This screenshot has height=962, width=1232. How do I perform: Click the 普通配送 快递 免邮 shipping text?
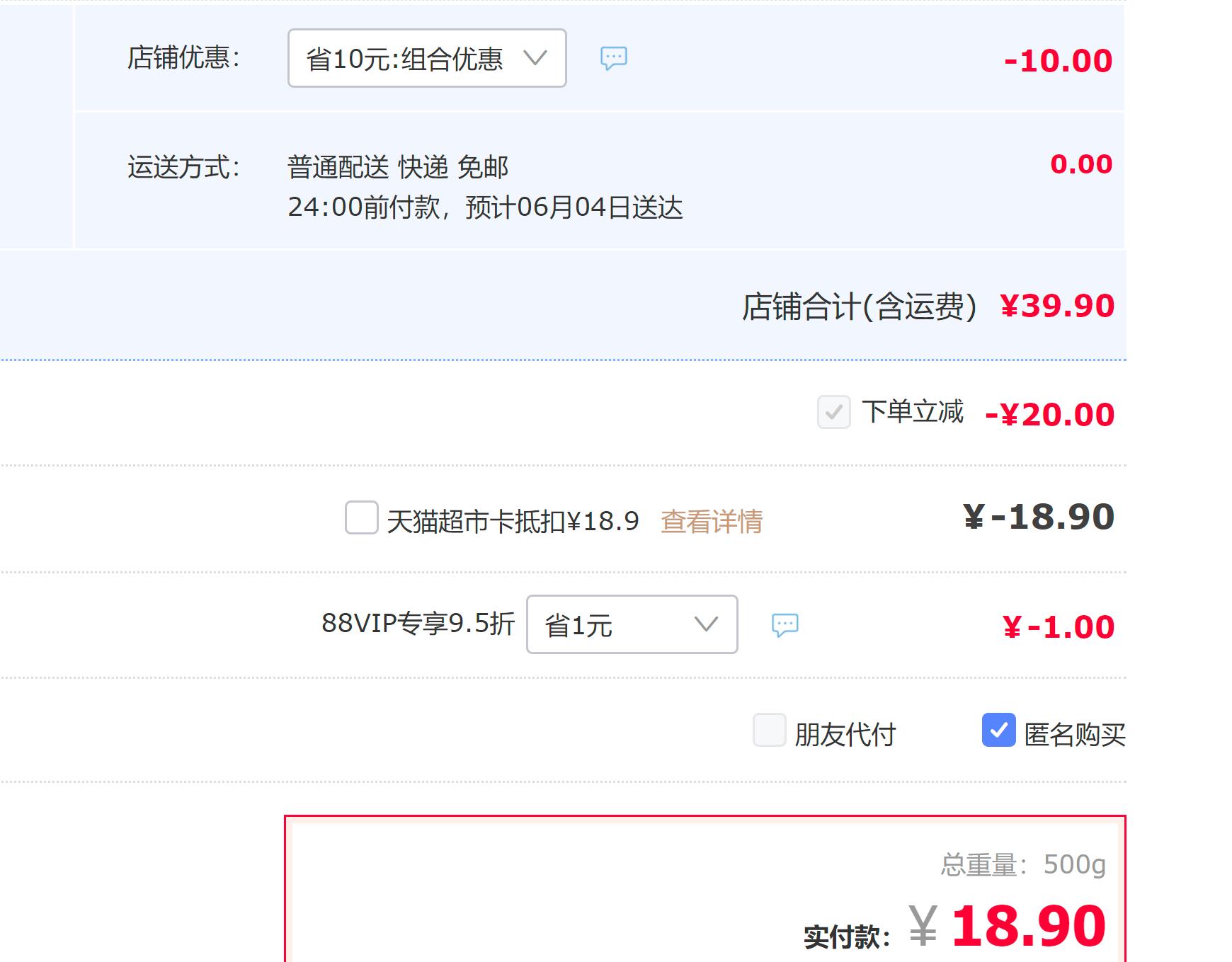point(398,167)
